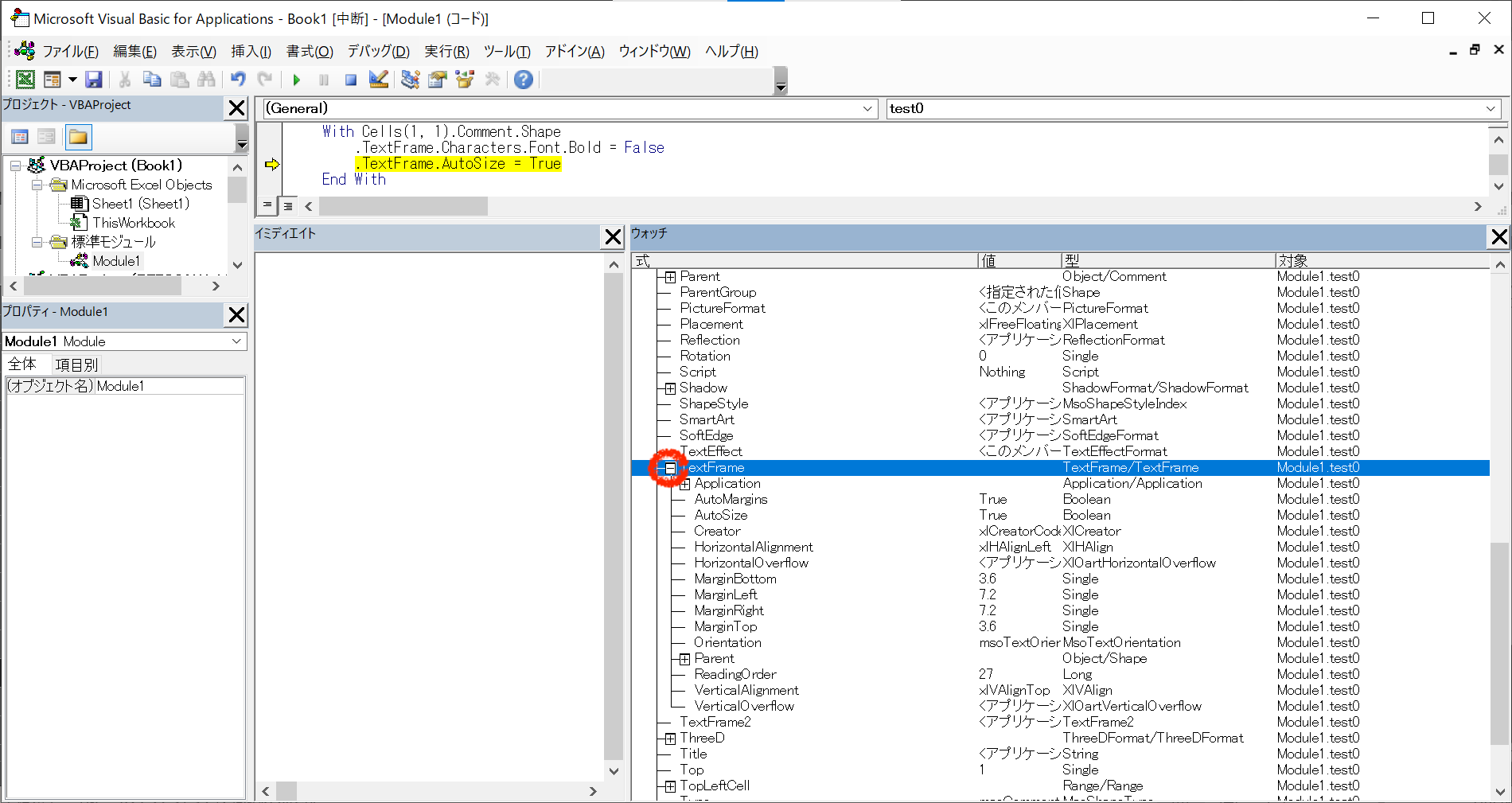The image size is (1512, 803).
Task: Select the AutoSize watch row
Action: (x=1060, y=515)
